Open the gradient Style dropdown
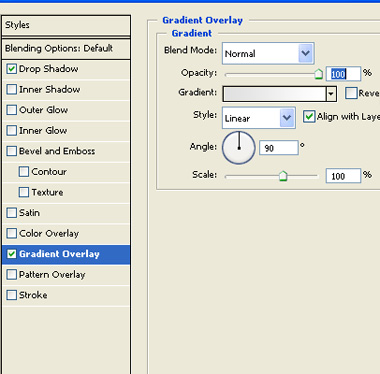Image resolution: width=380 pixels, height=374 pixels. coord(259,118)
